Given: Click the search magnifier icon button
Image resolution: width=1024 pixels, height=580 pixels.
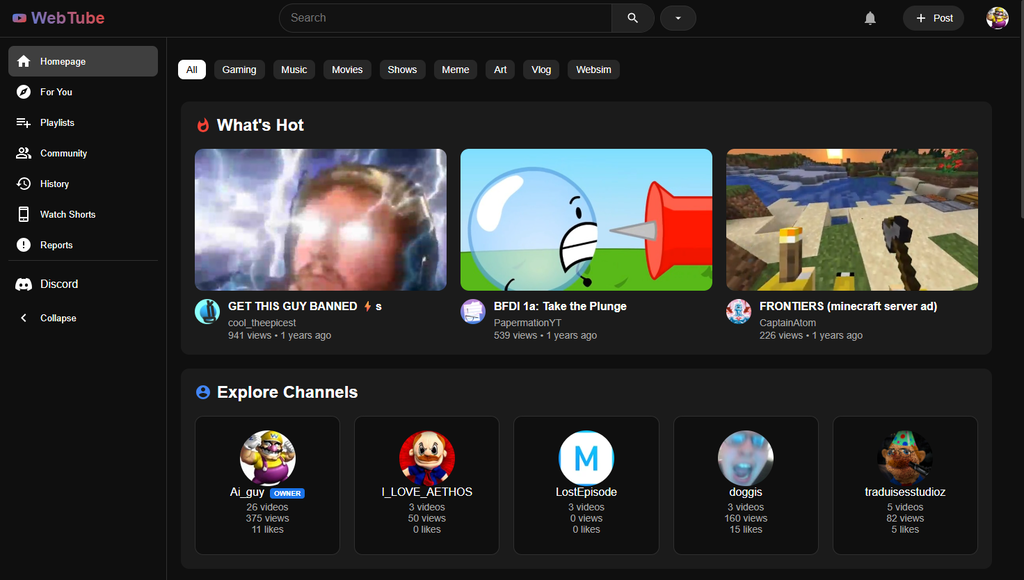Looking at the screenshot, I should point(632,18).
